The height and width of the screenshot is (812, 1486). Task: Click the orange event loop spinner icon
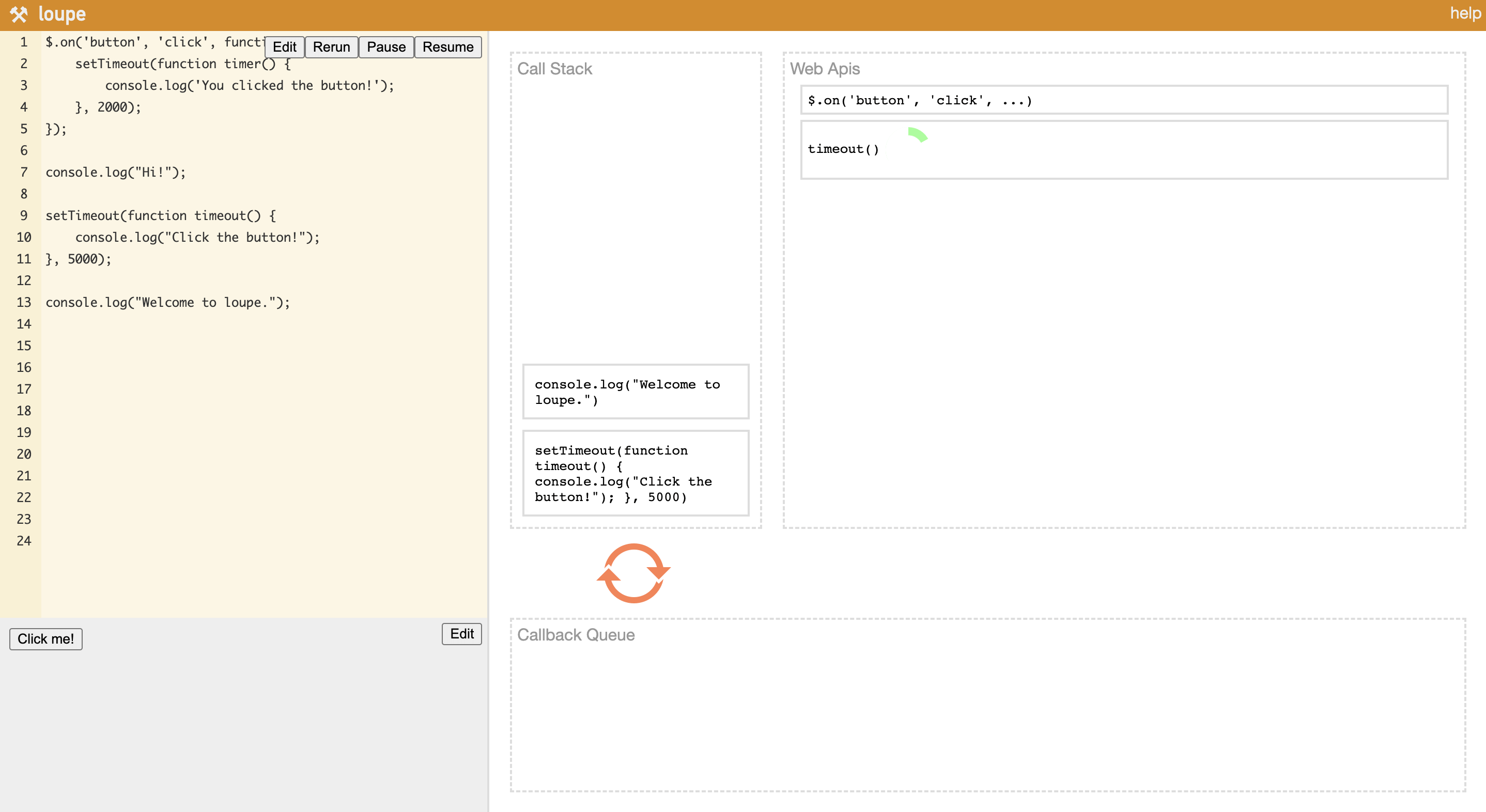pyautogui.click(x=633, y=573)
